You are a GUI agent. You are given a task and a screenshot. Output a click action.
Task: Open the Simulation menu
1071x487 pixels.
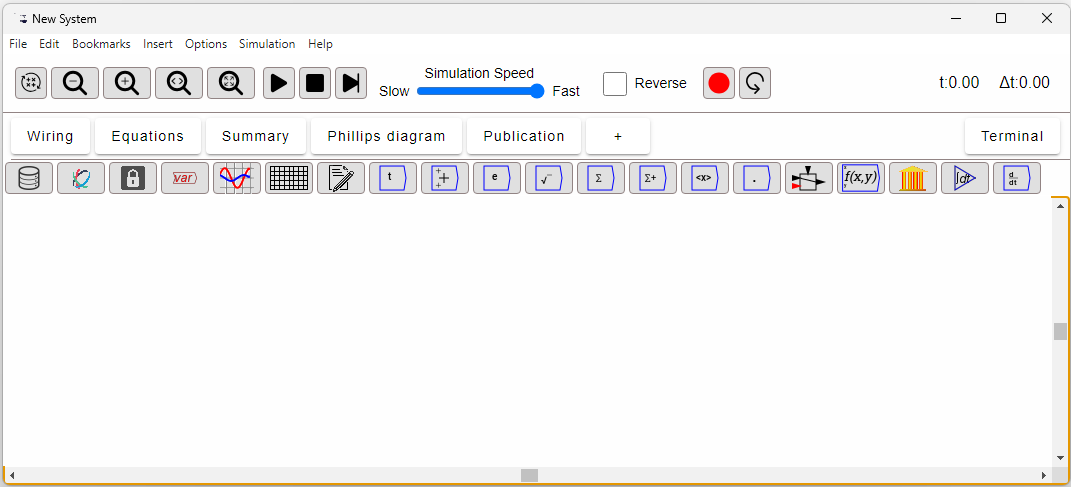[x=267, y=44]
